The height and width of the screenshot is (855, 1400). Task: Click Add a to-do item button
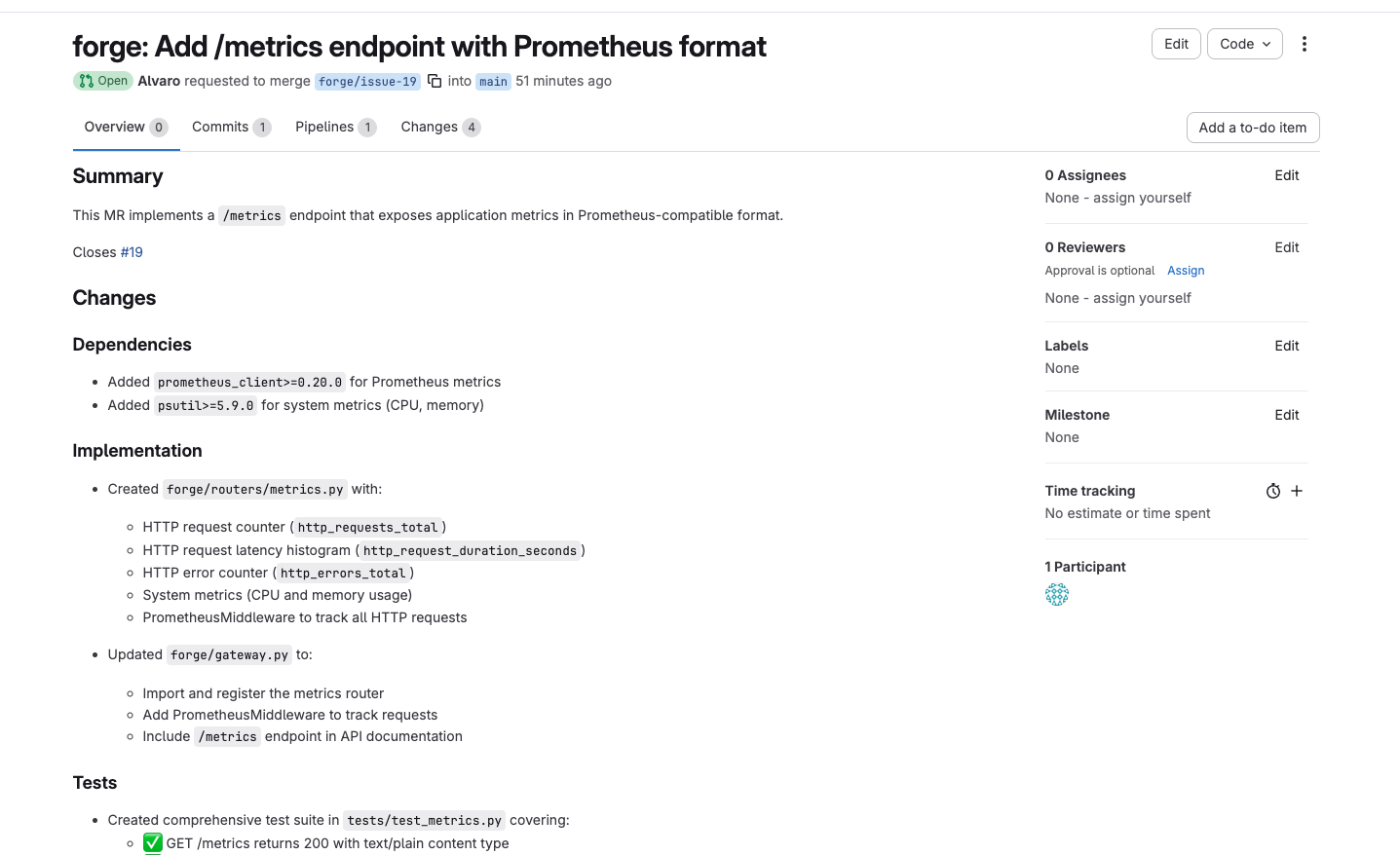1252,128
